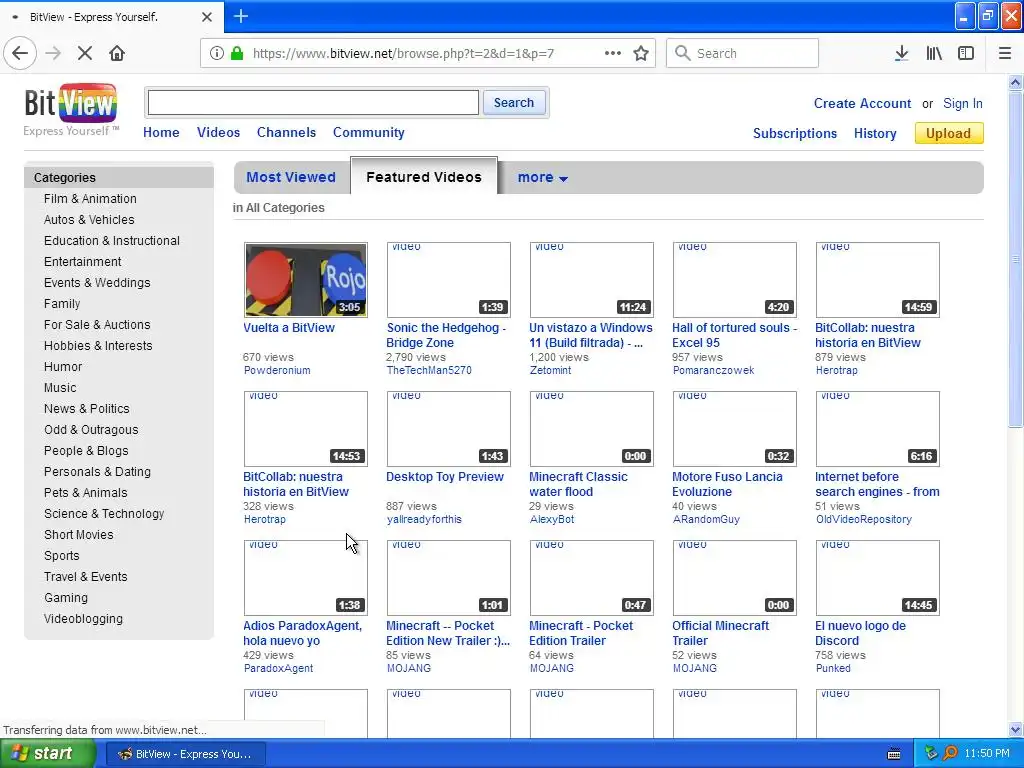
Task: Click the Sign In link
Action: point(963,103)
